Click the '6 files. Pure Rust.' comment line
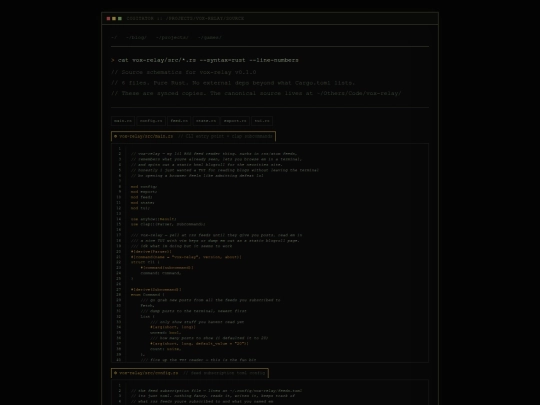The width and height of the screenshot is (540, 405). pos(233,83)
